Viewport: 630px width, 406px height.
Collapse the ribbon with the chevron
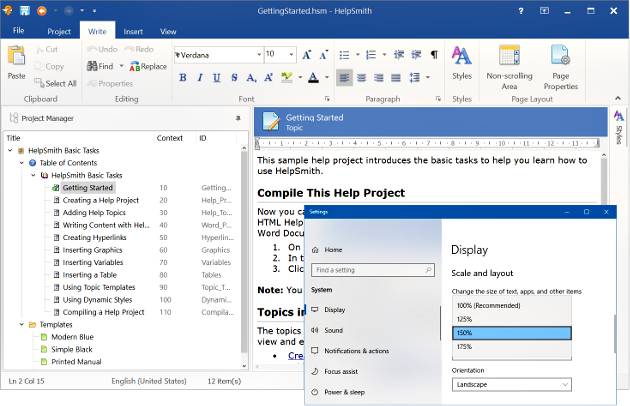click(x=618, y=98)
